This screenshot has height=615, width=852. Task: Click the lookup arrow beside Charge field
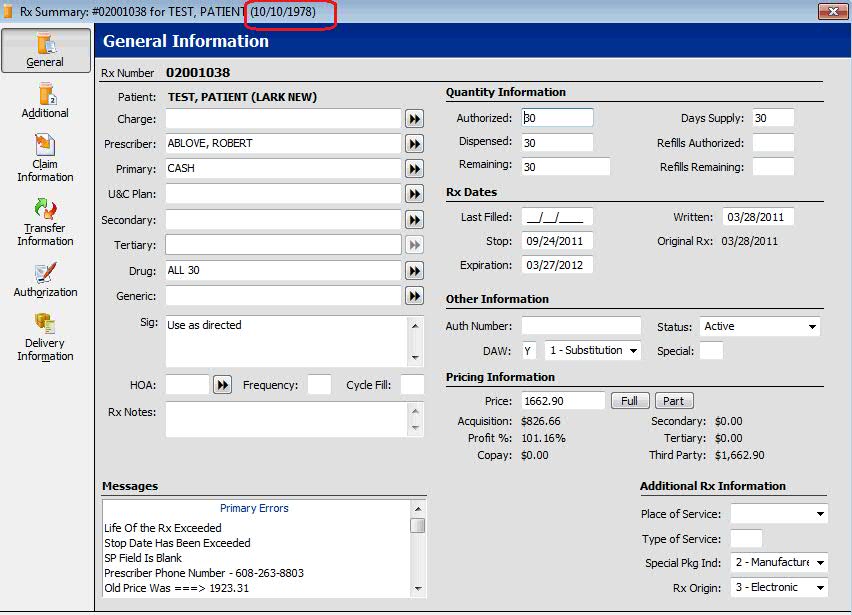[x=414, y=119]
